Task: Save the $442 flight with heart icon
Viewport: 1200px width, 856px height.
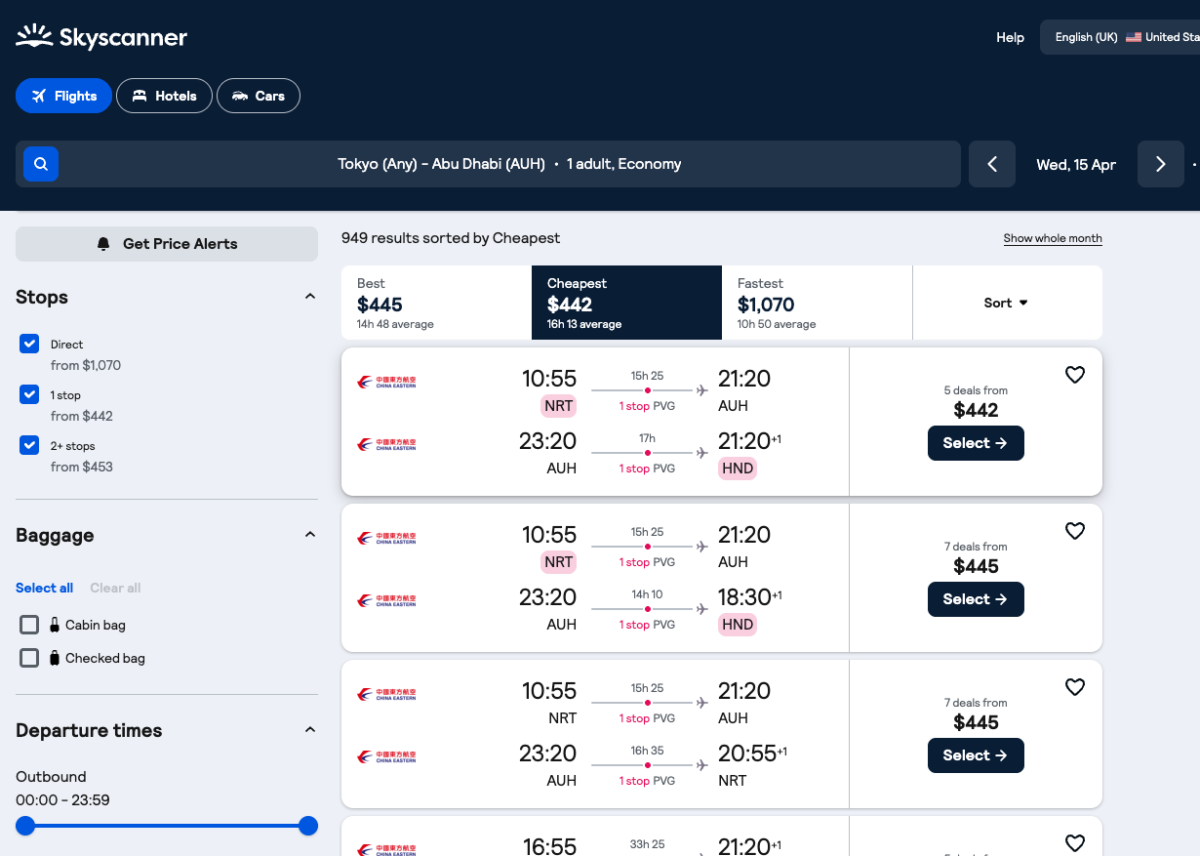Action: point(1074,375)
